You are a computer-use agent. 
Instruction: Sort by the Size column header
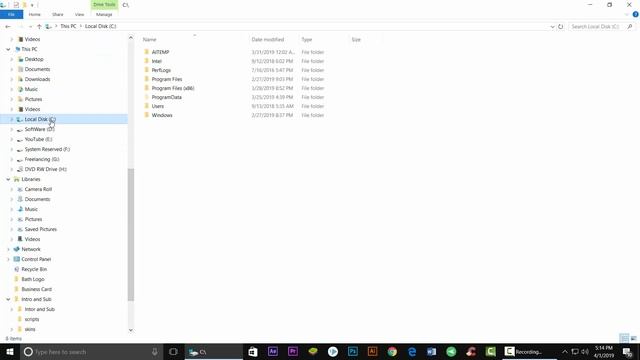tap(356, 40)
